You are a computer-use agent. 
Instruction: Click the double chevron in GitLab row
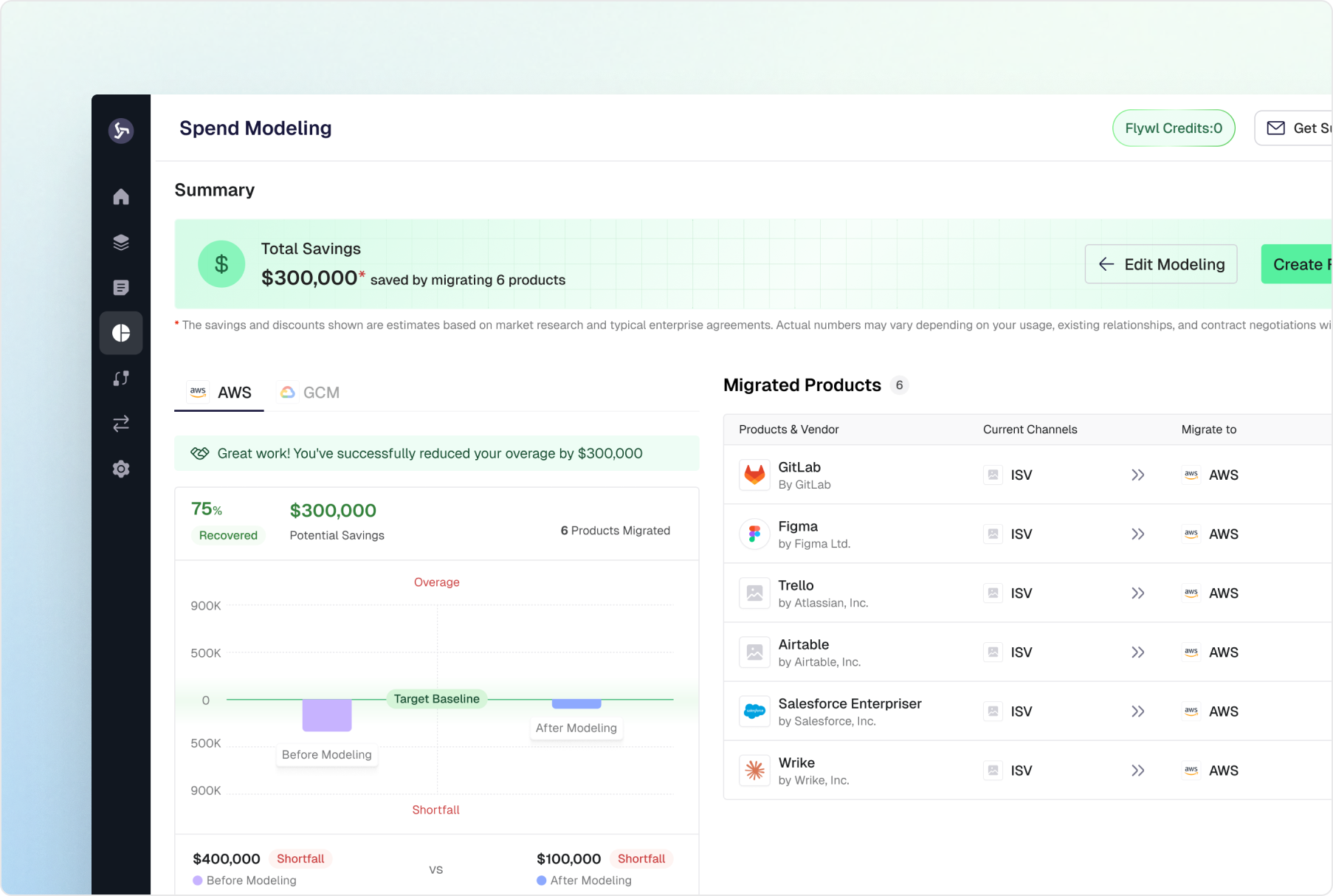coord(1138,475)
